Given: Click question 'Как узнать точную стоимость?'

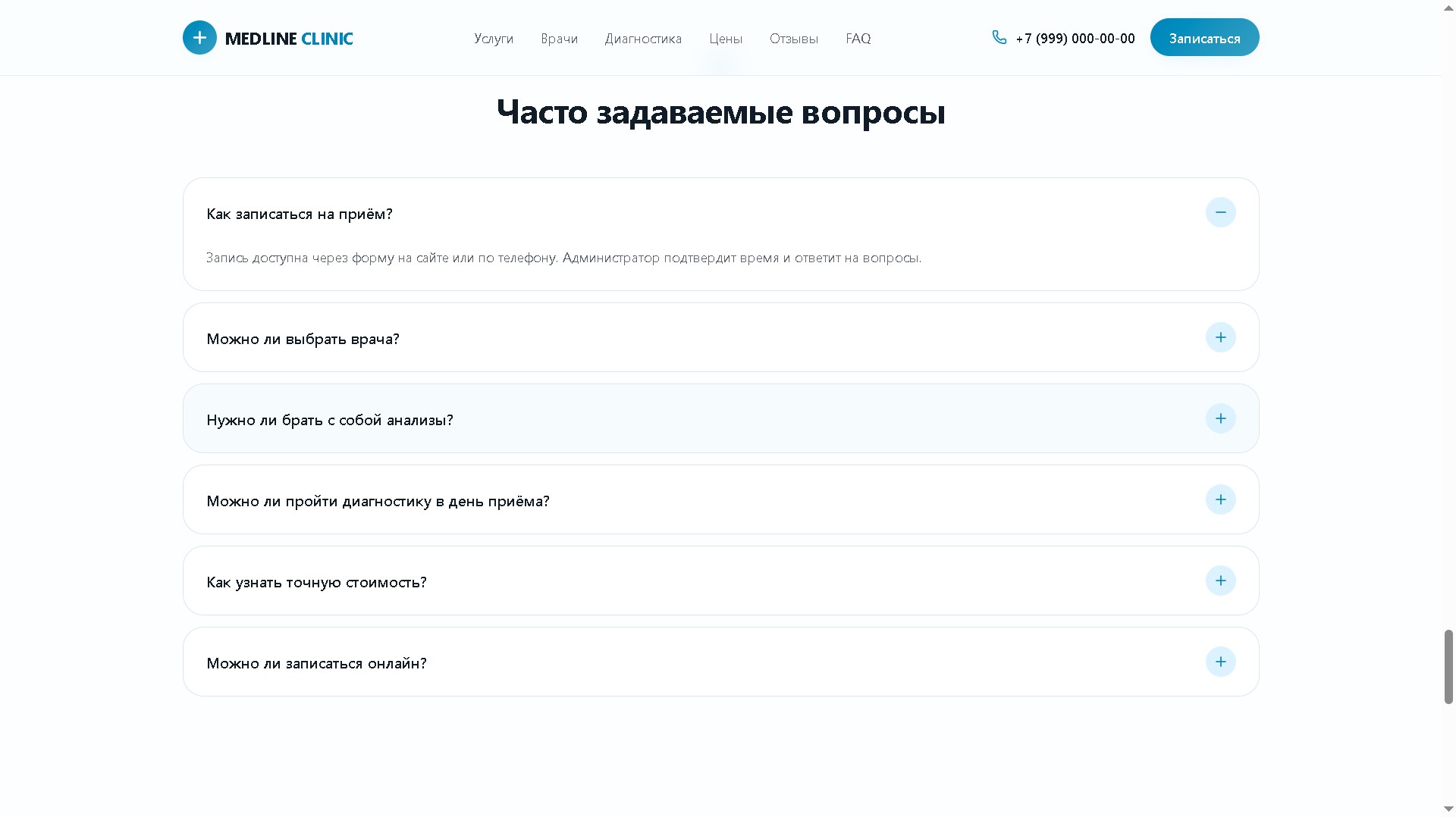Looking at the screenshot, I should click(316, 583).
